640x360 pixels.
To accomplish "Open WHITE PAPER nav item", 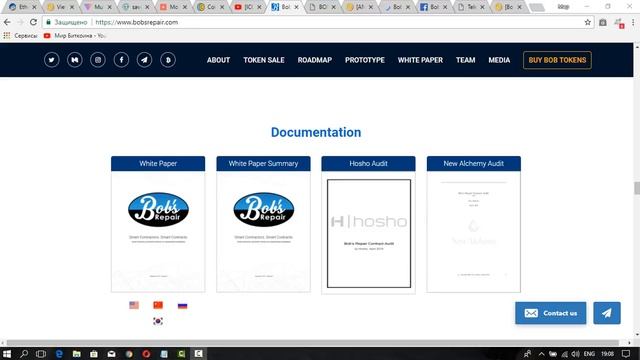I will tap(420, 60).
